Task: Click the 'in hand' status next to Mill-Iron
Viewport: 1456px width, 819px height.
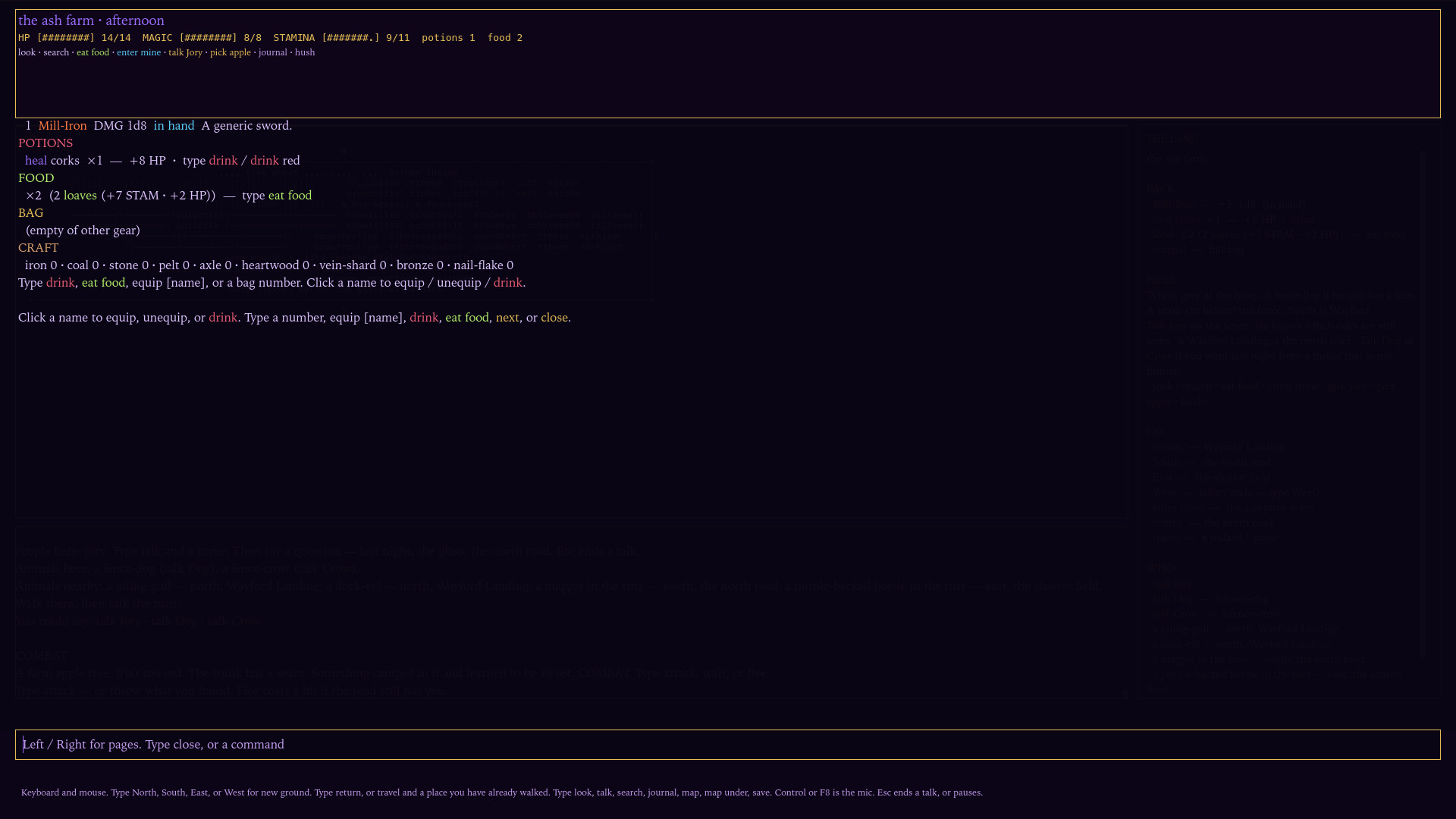Action: click(174, 126)
